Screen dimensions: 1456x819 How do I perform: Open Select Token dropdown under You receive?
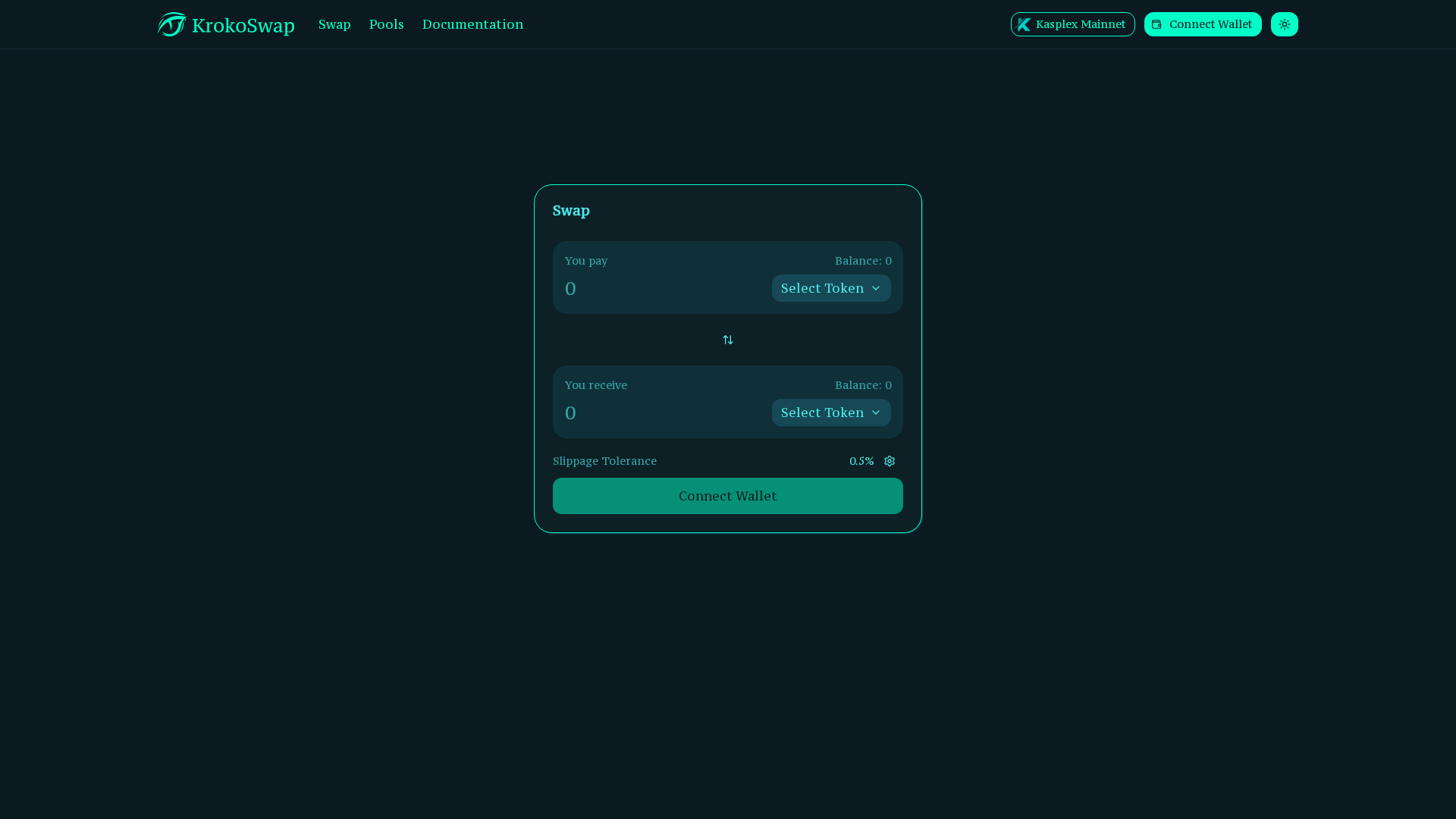831,413
